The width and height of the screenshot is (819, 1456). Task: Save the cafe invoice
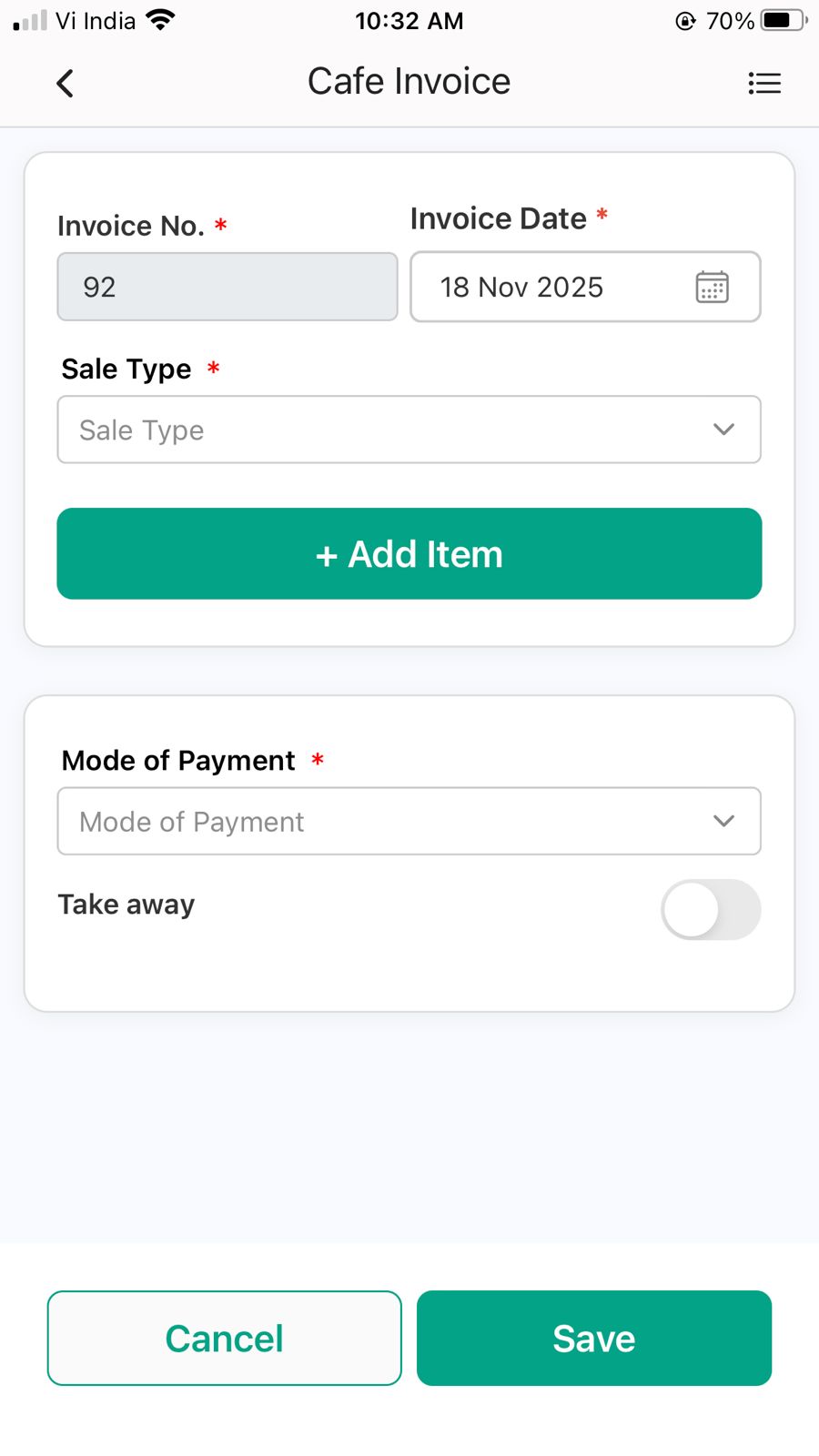pyautogui.click(x=593, y=1338)
